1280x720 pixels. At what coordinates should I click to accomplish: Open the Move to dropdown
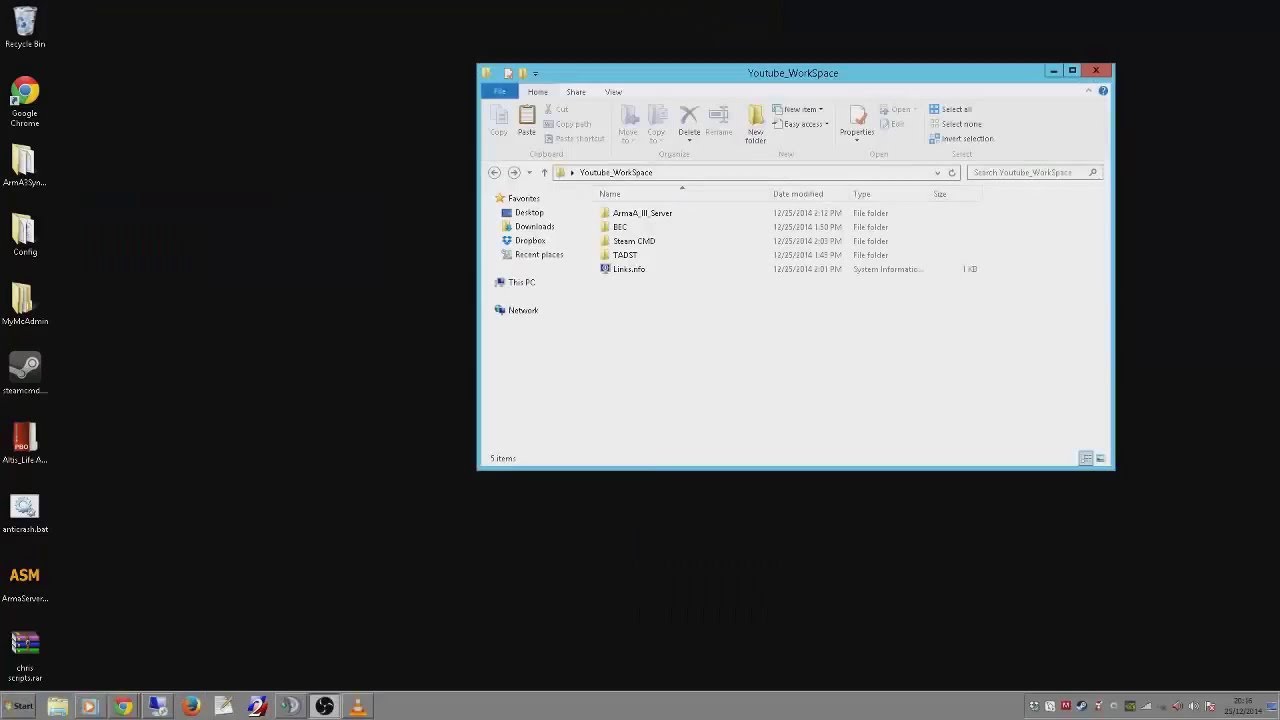click(x=628, y=124)
